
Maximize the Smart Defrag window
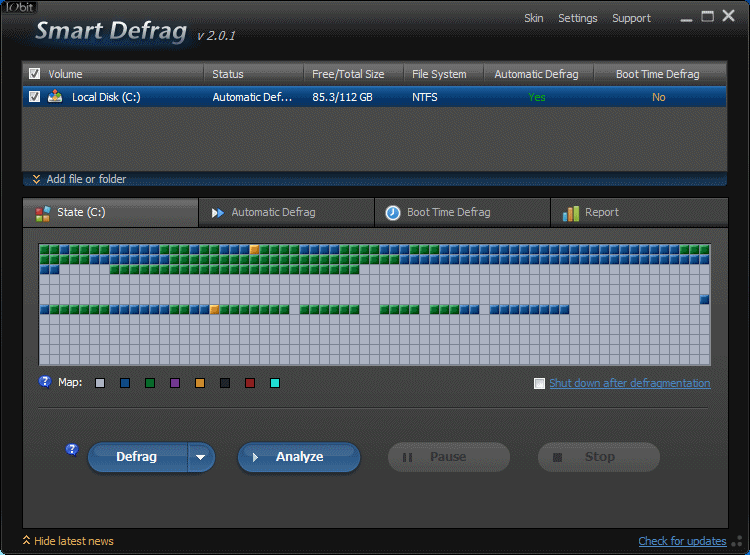pos(707,16)
